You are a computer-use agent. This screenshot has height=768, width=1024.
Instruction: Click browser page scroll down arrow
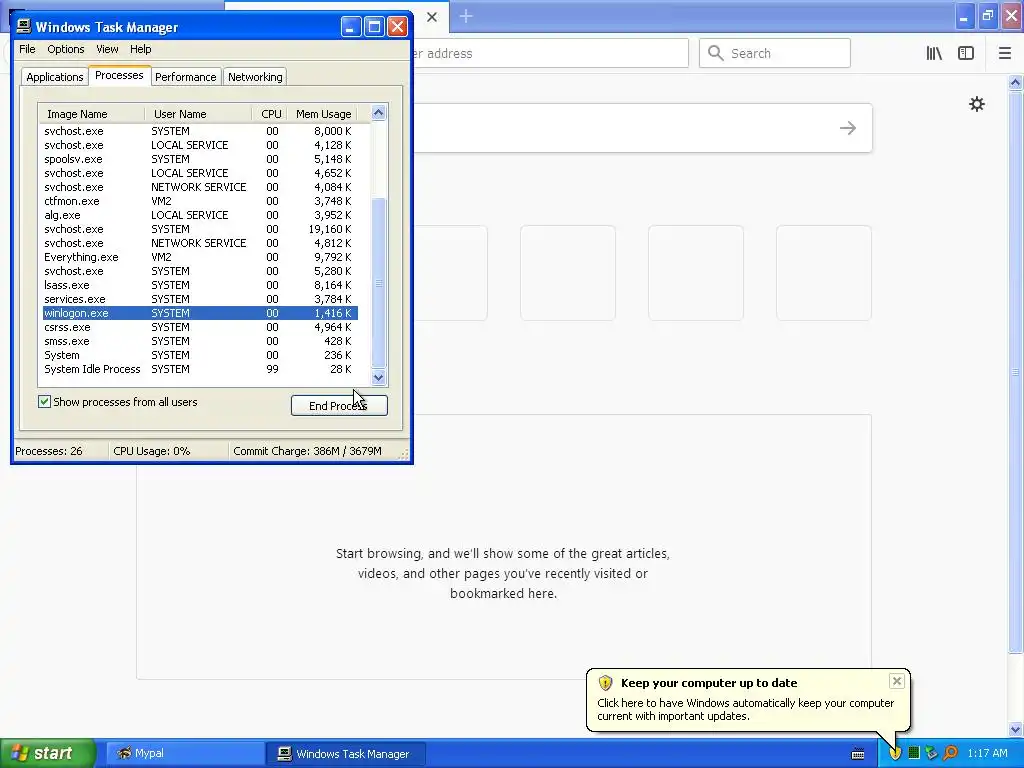(x=1015, y=729)
